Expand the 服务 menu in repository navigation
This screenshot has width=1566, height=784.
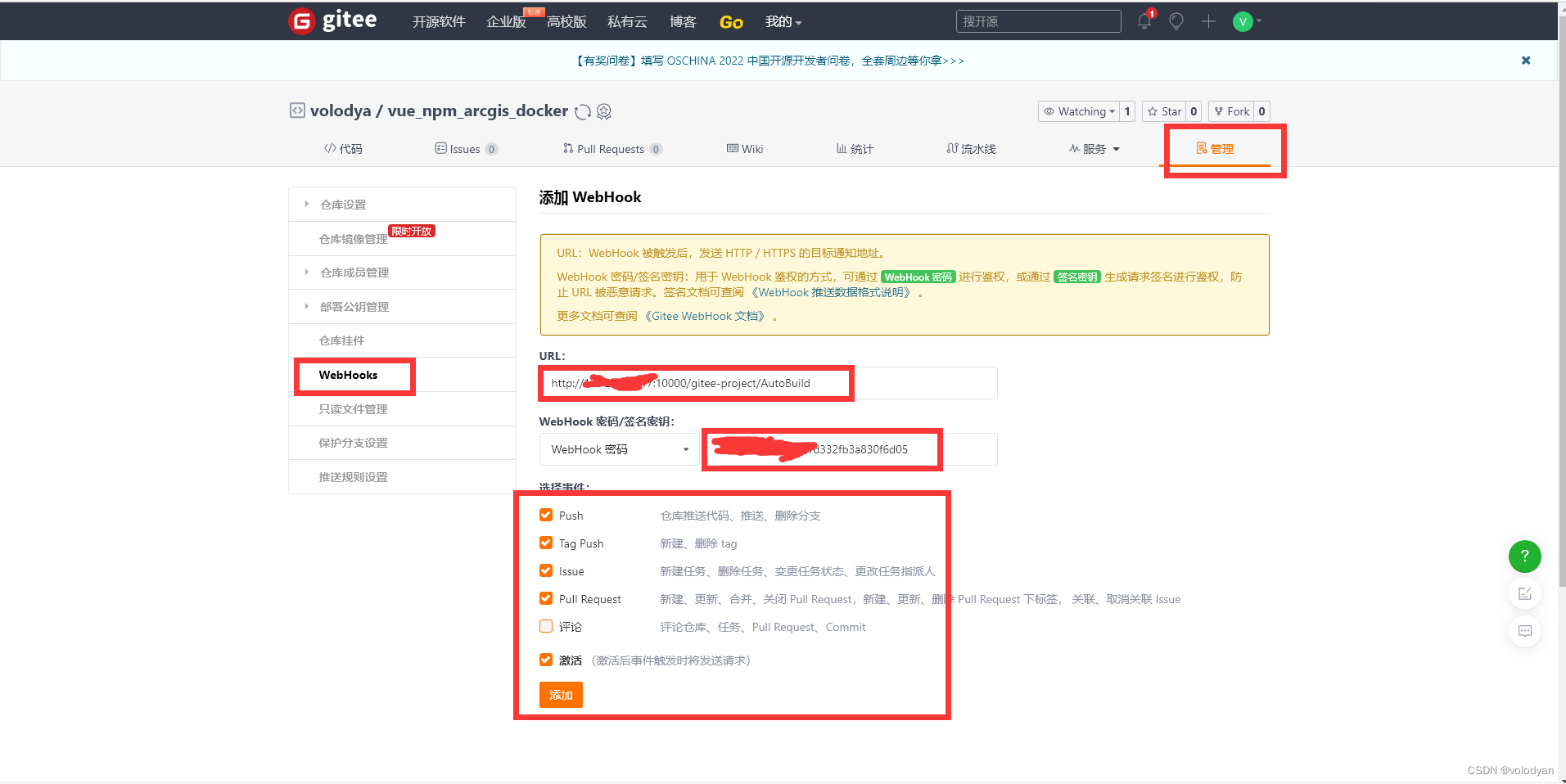coord(1094,148)
